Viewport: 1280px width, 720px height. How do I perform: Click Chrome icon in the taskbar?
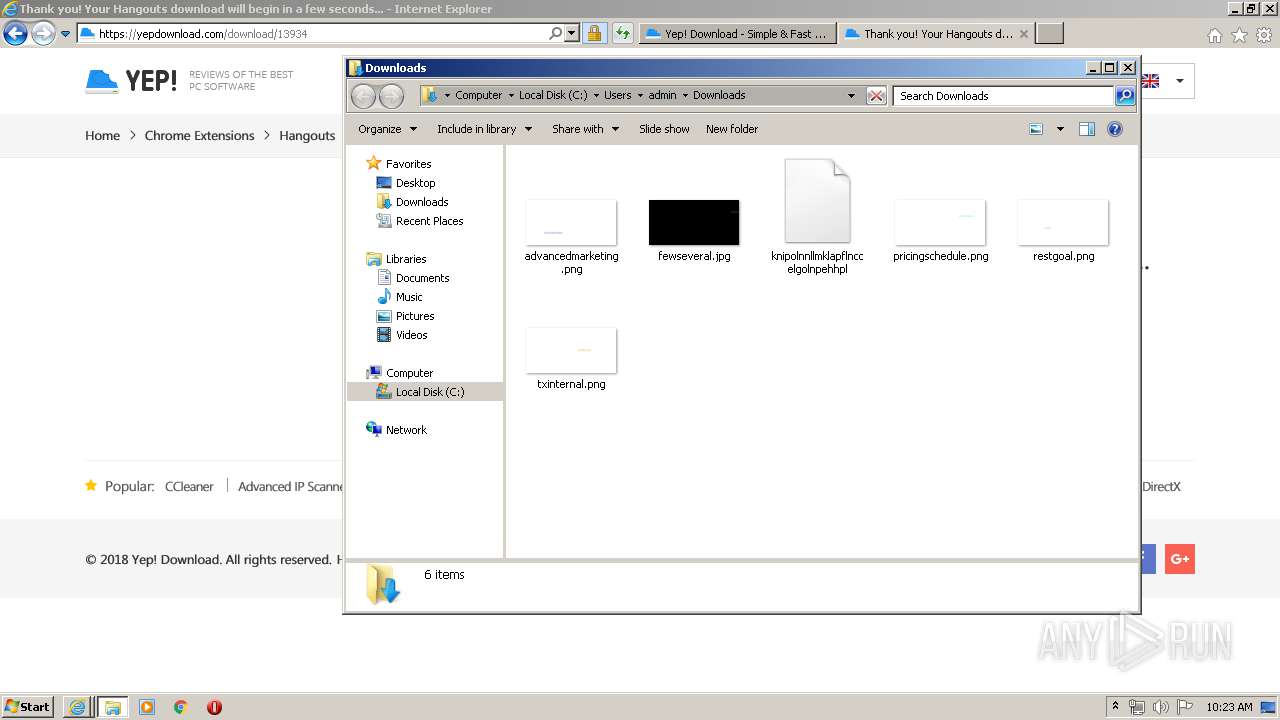pyautogui.click(x=181, y=707)
